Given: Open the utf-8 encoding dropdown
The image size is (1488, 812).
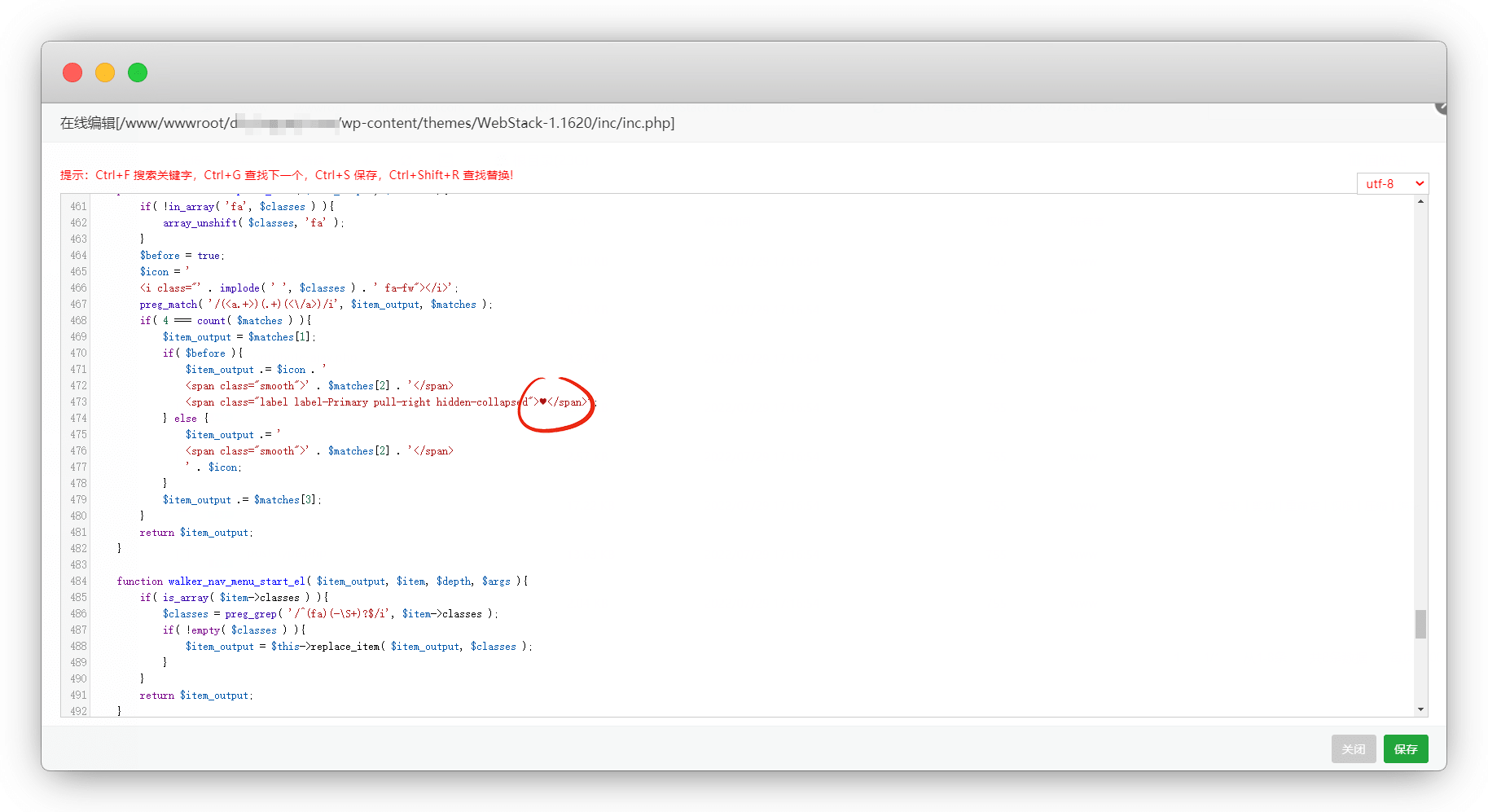Looking at the screenshot, I should coord(1392,184).
